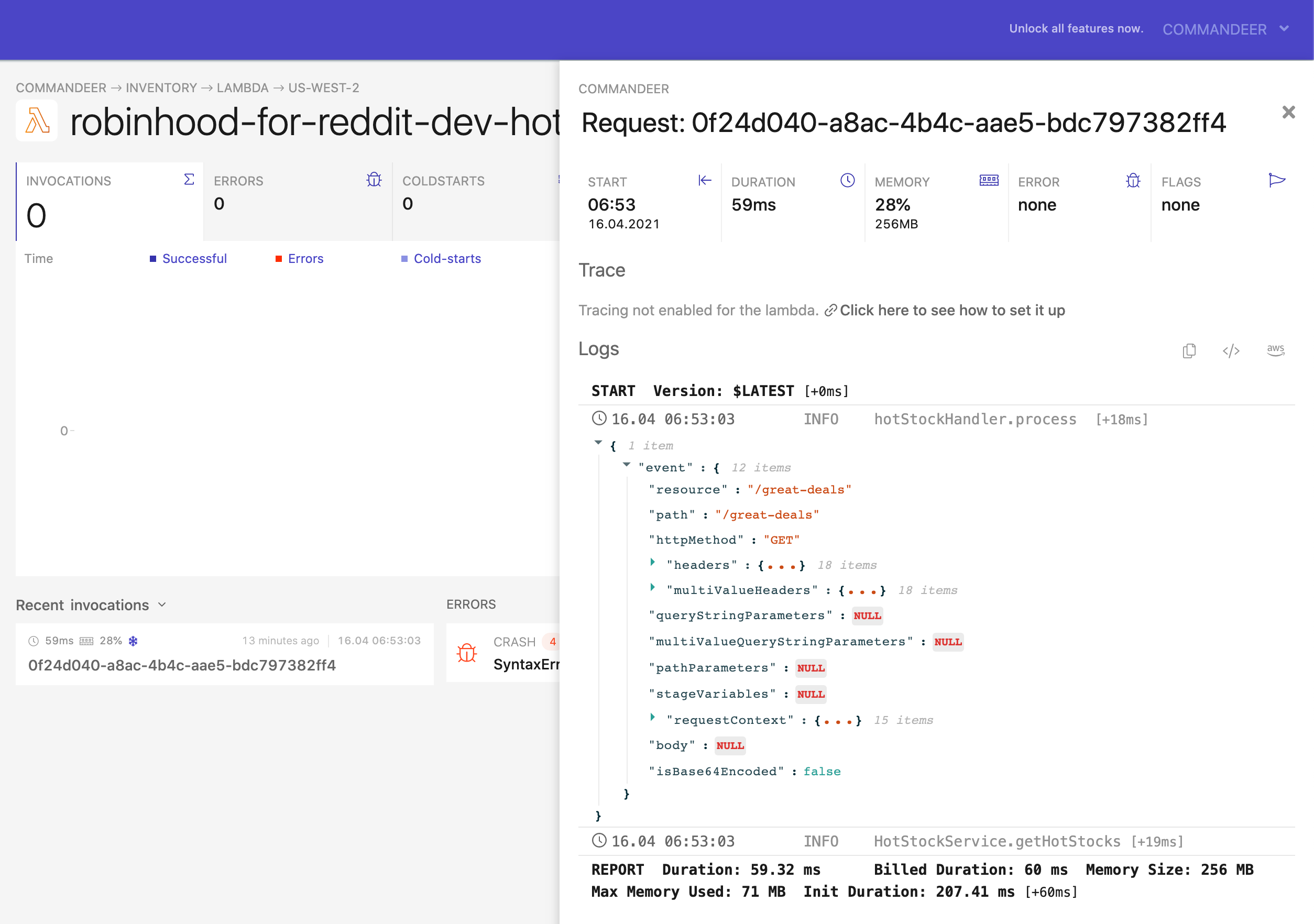Click the hotStockHandler.process log entry
This screenshot has height=924, width=1314.
[936, 420]
